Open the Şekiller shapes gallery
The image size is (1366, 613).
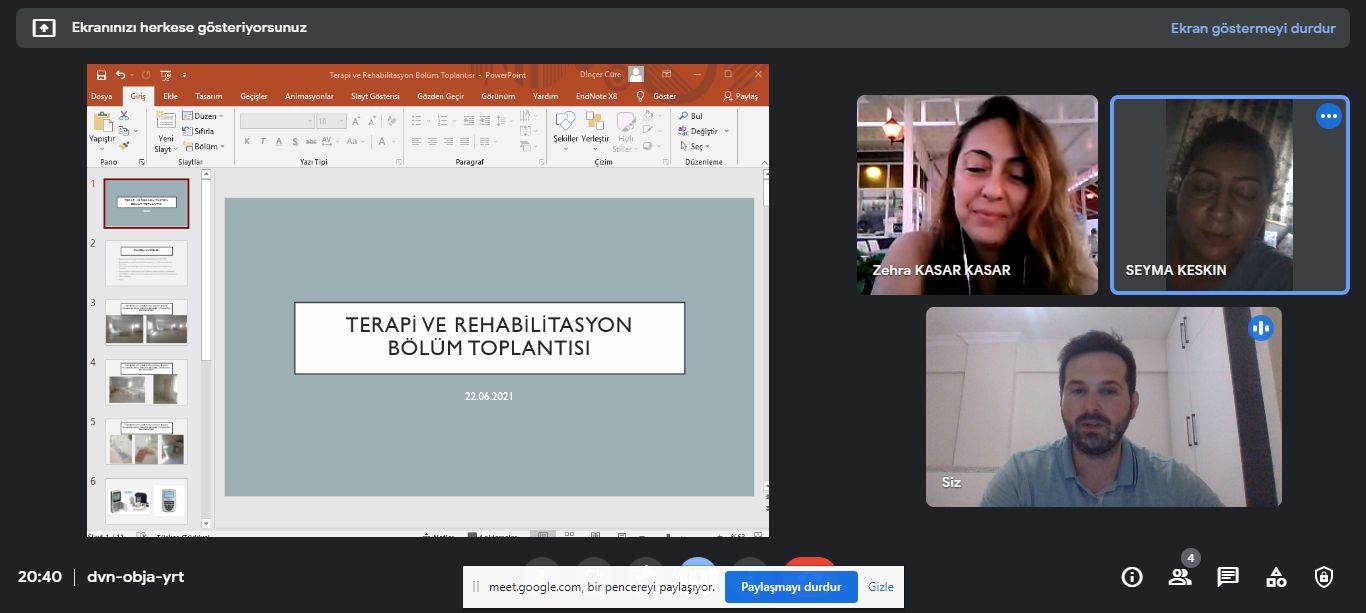(x=565, y=126)
